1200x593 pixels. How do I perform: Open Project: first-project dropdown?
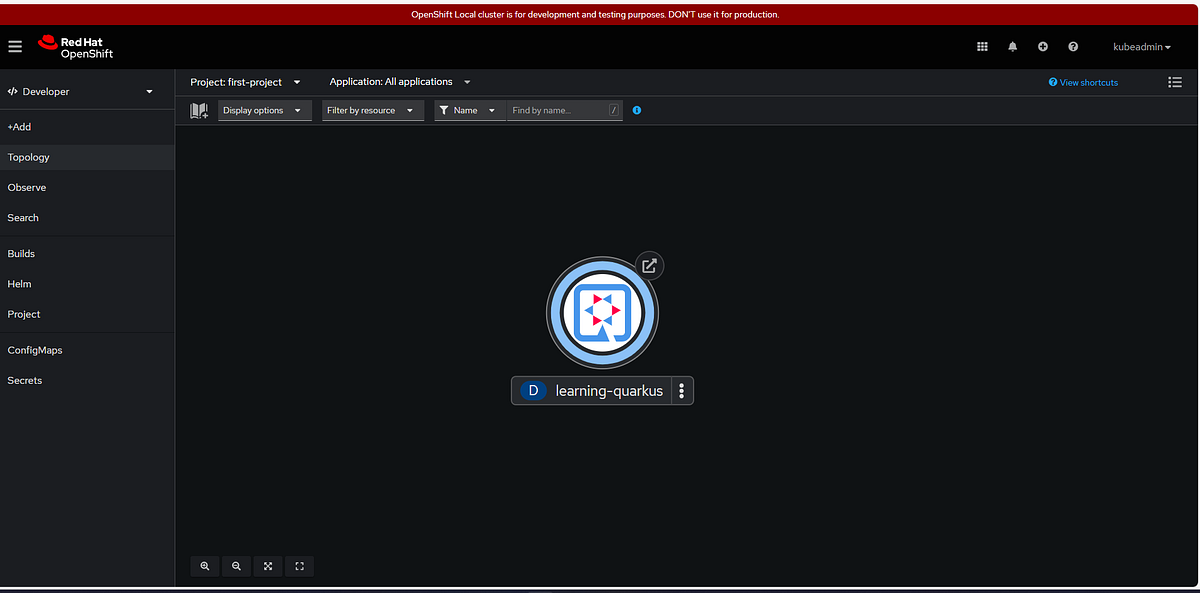[x=245, y=82]
